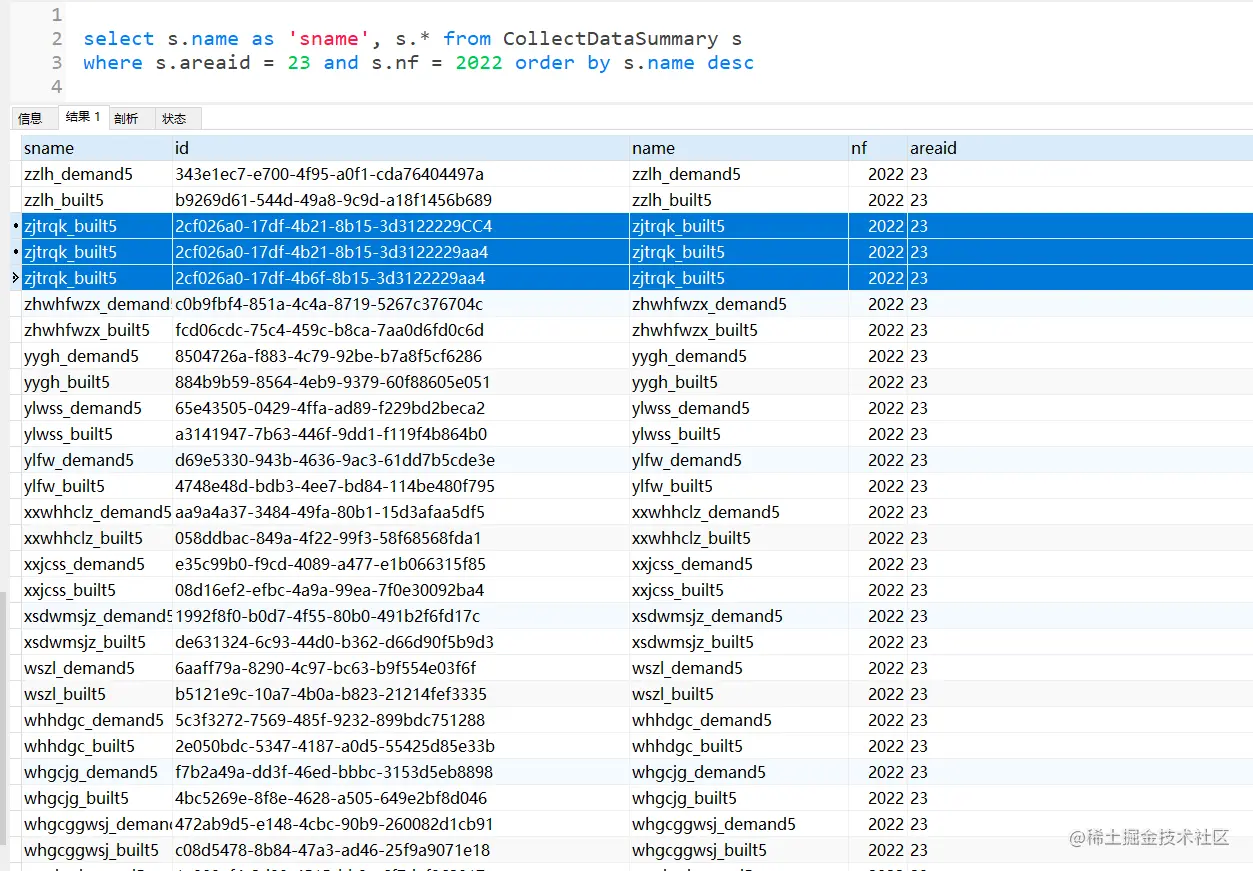Open the 状态 tab

175,118
